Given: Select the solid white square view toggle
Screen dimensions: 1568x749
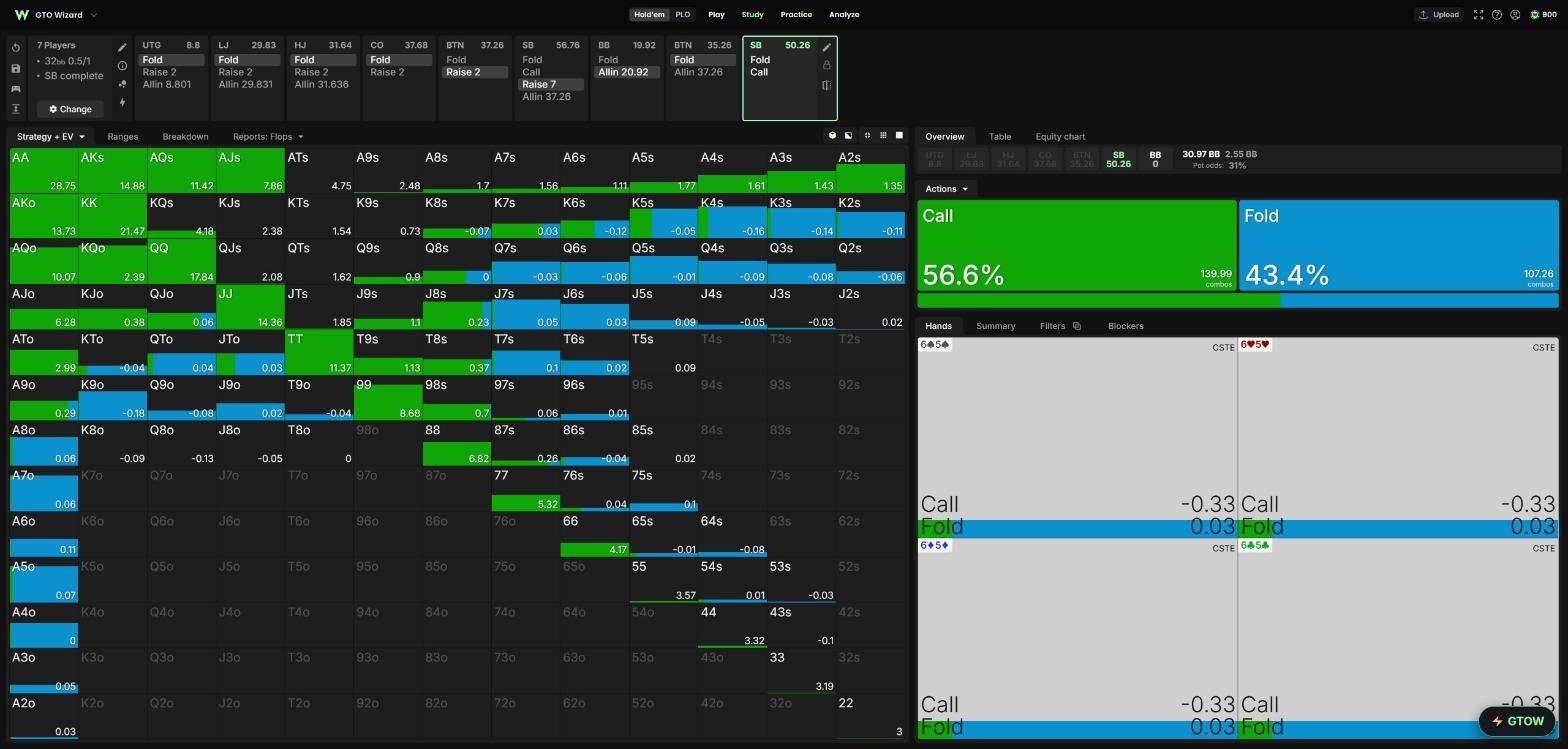Looking at the screenshot, I should [x=899, y=135].
